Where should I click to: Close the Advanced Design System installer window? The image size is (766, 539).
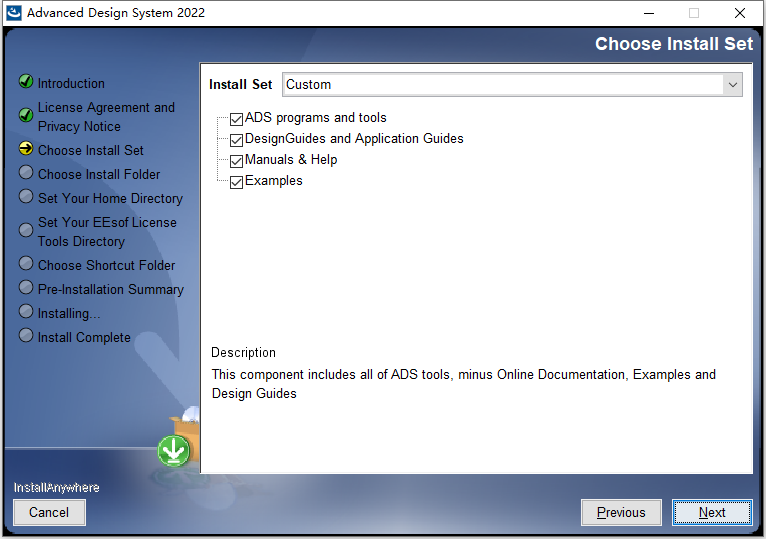click(740, 13)
